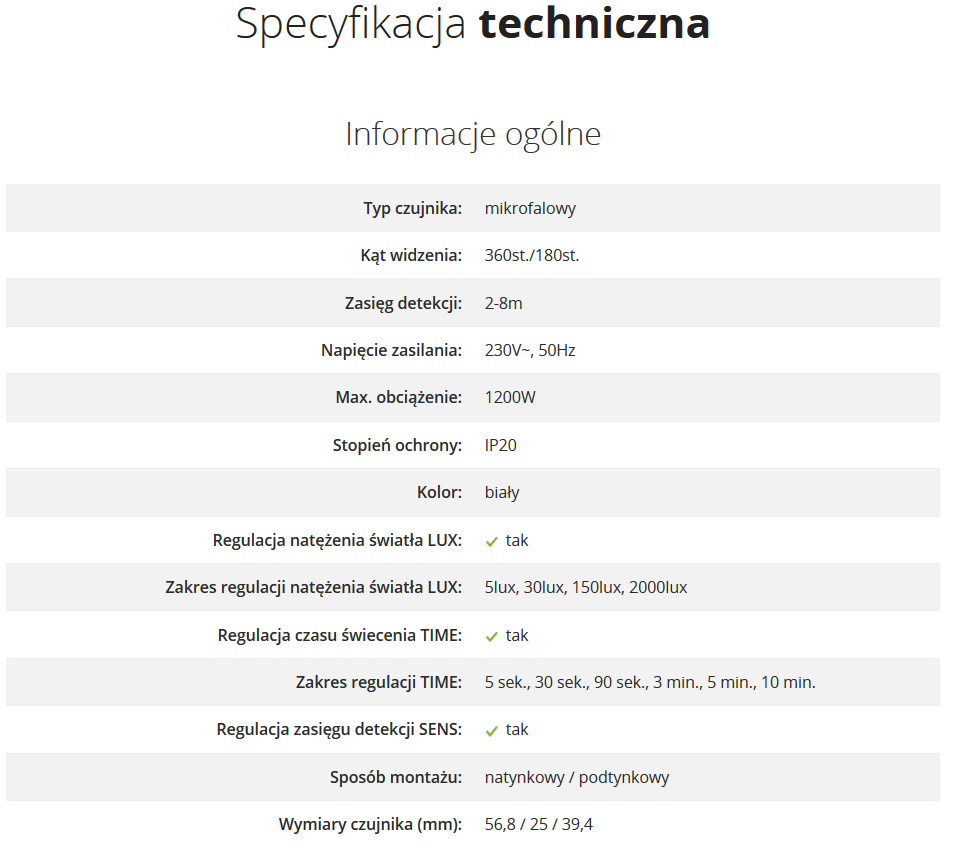Click the 'biały' colour value
Viewport: 954px width, 846px height.
502,492
